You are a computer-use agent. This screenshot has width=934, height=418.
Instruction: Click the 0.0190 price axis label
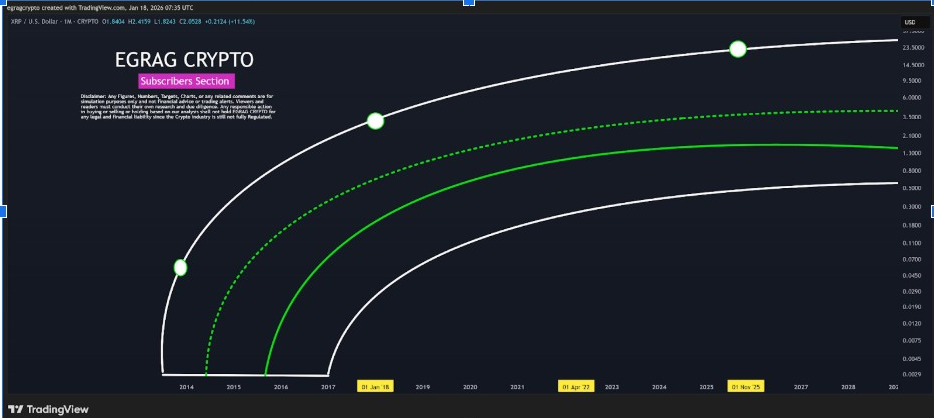910,307
